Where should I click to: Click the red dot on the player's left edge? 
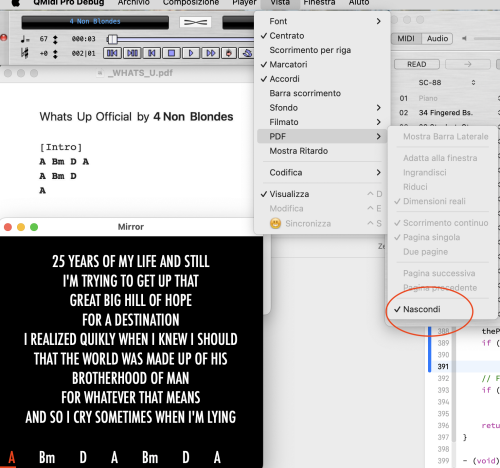point(4,37)
